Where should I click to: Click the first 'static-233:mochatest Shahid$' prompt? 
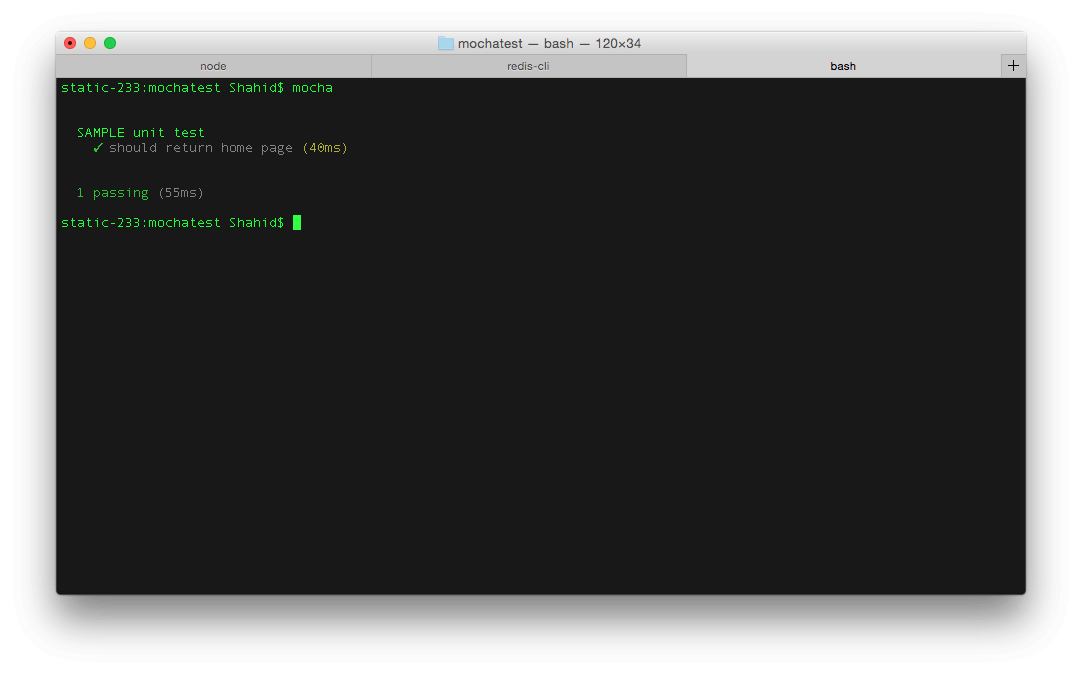[173, 88]
